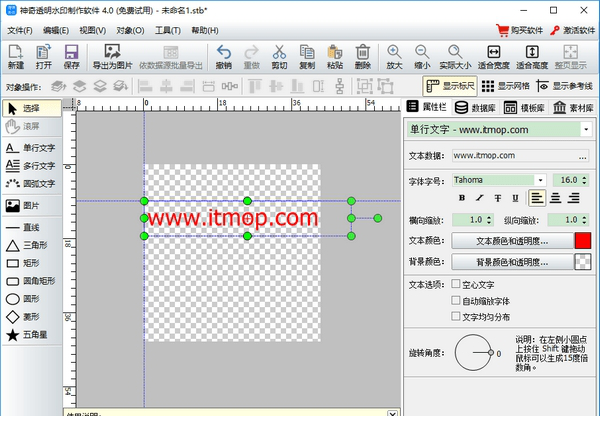The width and height of the screenshot is (600, 432).
Task: Enable the 空心文字 checkbox
Action: [457, 284]
